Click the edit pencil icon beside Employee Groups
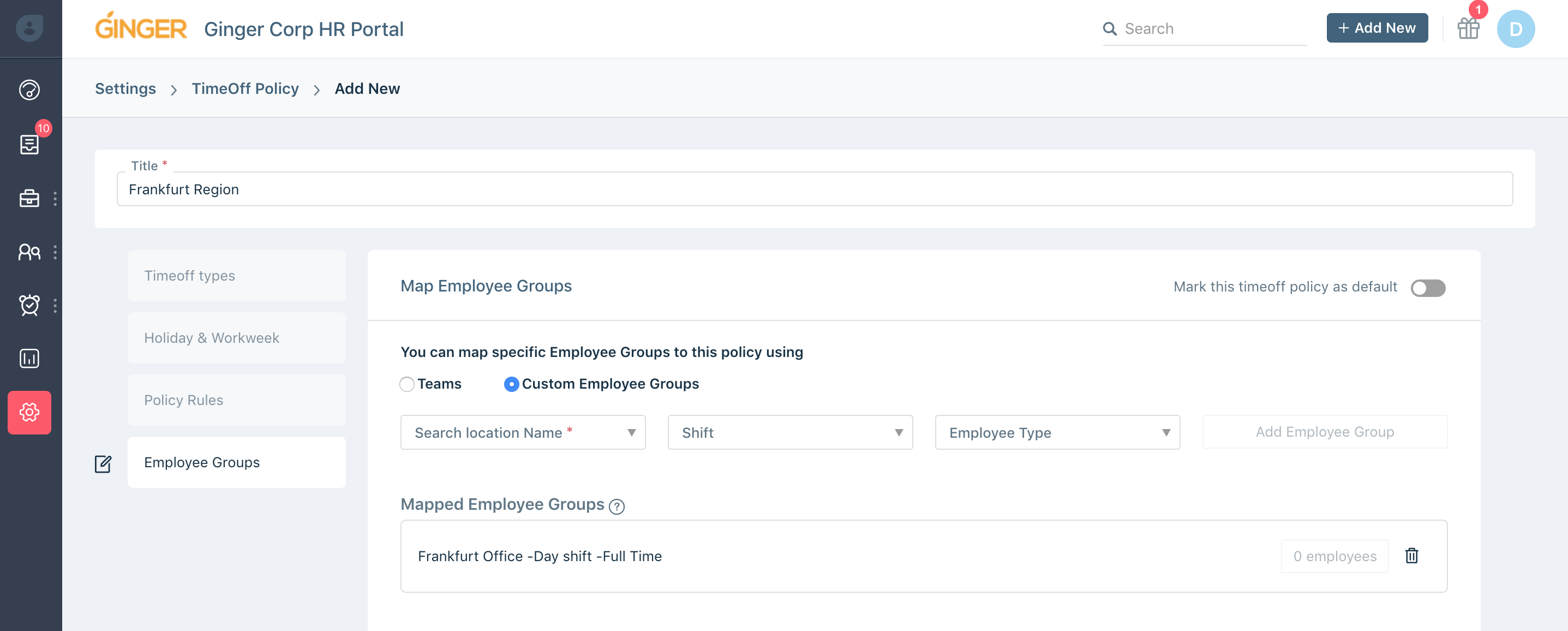This screenshot has height=631, width=1568. click(x=103, y=463)
